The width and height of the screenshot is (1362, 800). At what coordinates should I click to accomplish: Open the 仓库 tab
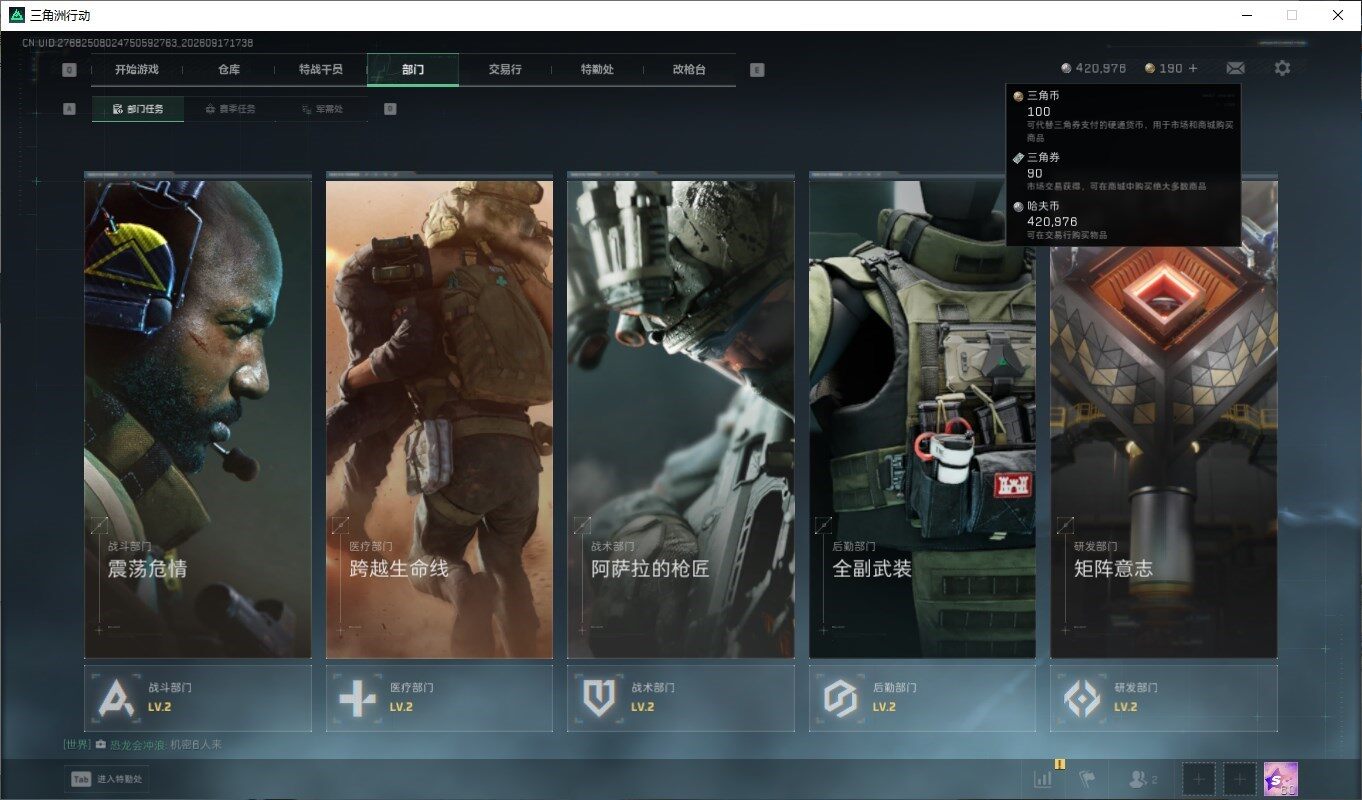pyautogui.click(x=229, y=70)
